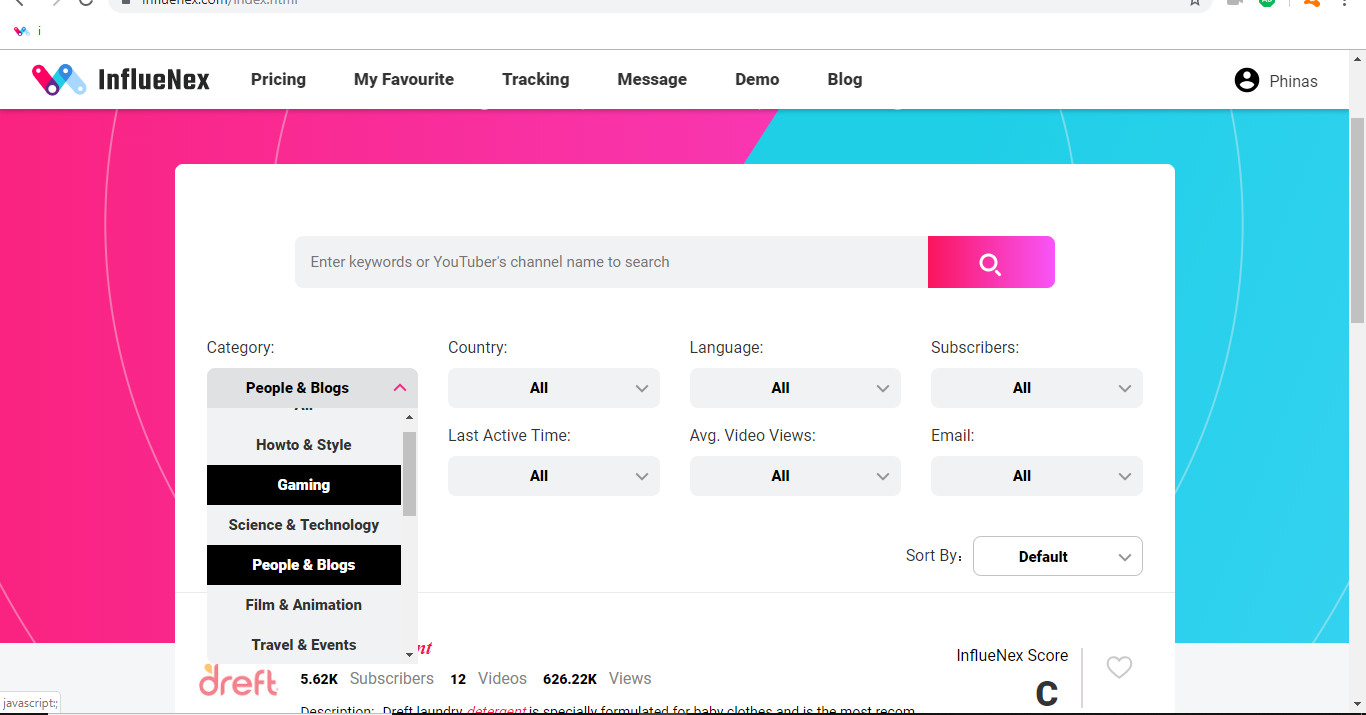Select Gaming category option
This screenshot has height=715, width=1366.
[304, 485]
